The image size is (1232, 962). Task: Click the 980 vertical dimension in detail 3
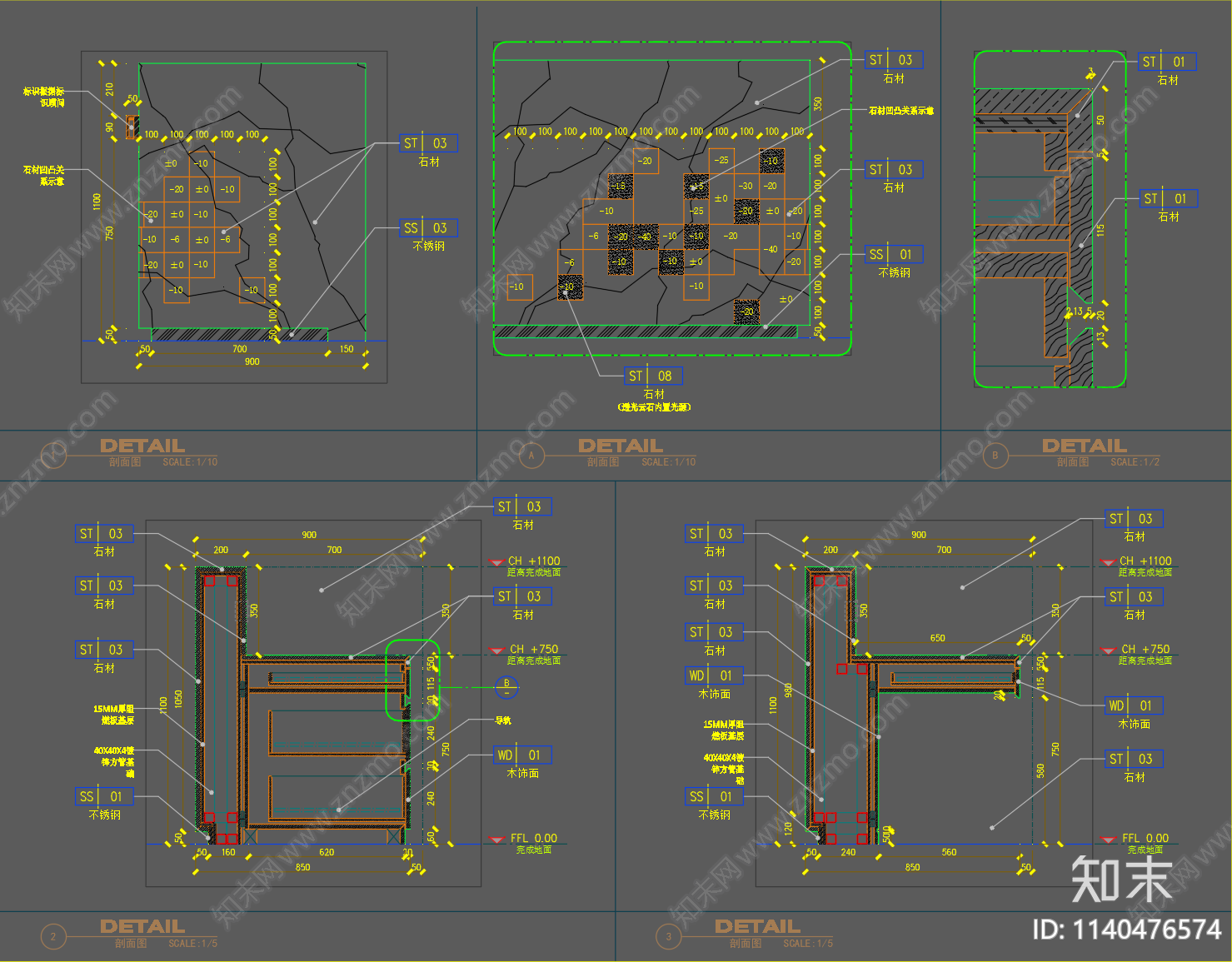(x=787, y=690)
